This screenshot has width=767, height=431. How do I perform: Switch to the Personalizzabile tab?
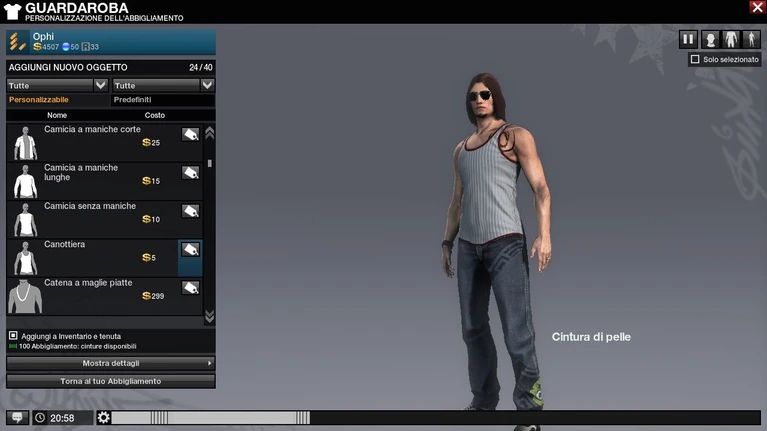[x=39, y=100]
